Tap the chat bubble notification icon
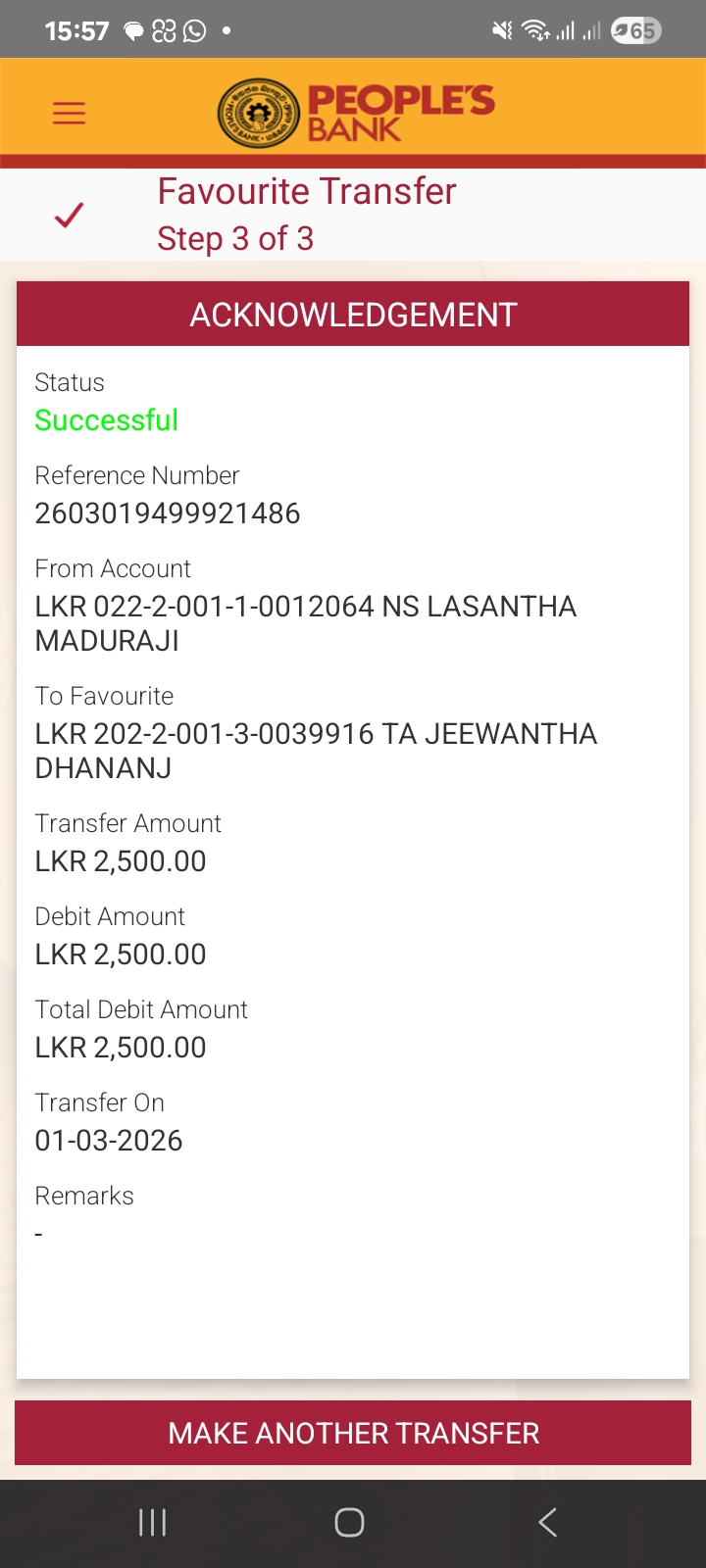Viewport: 706px width, 1568px height. [x=133, y=31]
